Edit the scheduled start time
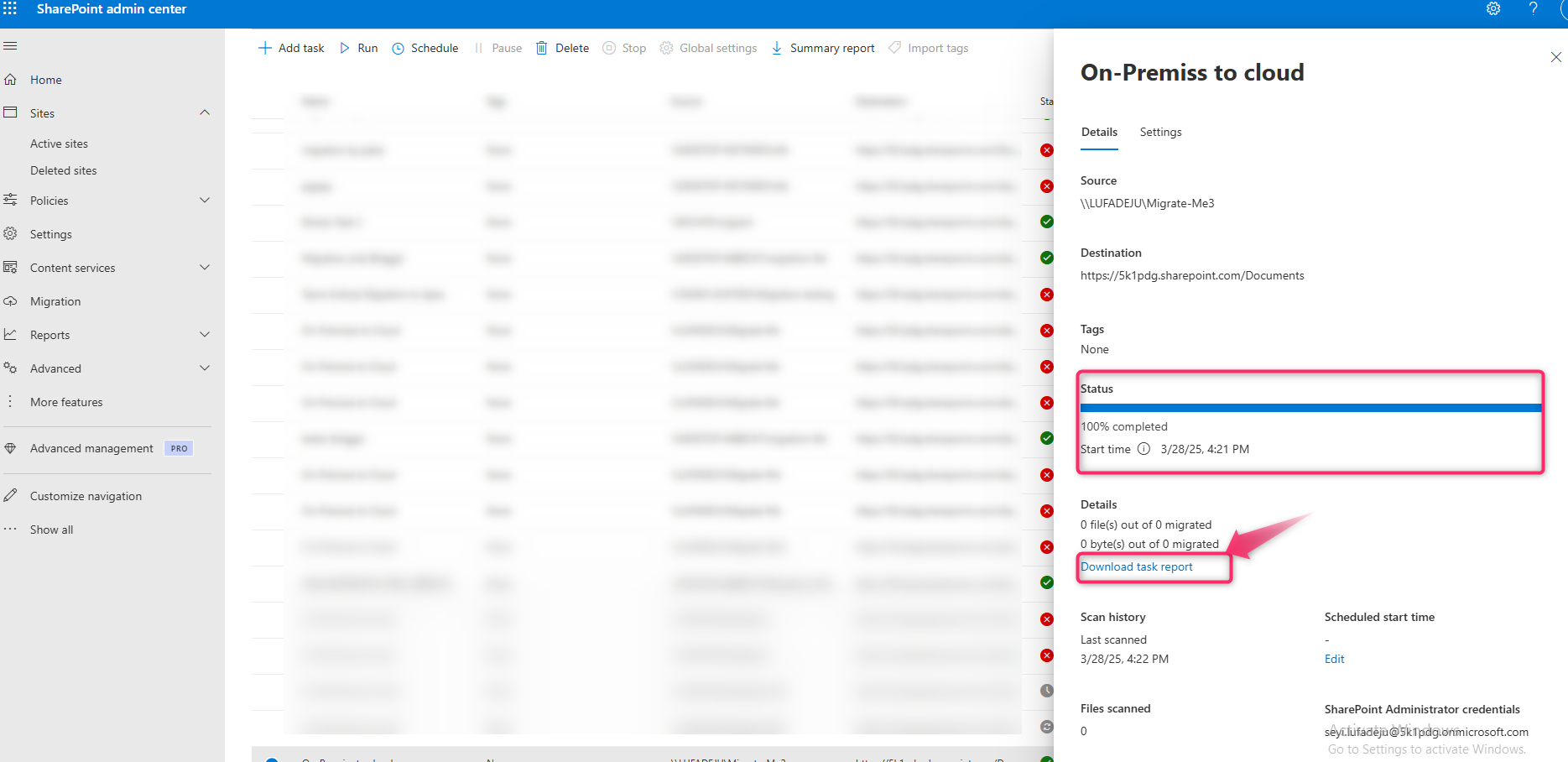Screen dimensions: 1568x762 (1334, 659)
